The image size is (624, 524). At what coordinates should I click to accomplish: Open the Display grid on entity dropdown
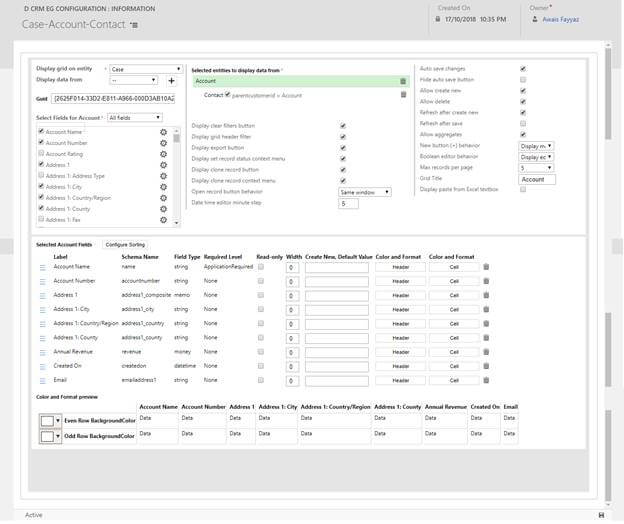(x=146, y=69)
